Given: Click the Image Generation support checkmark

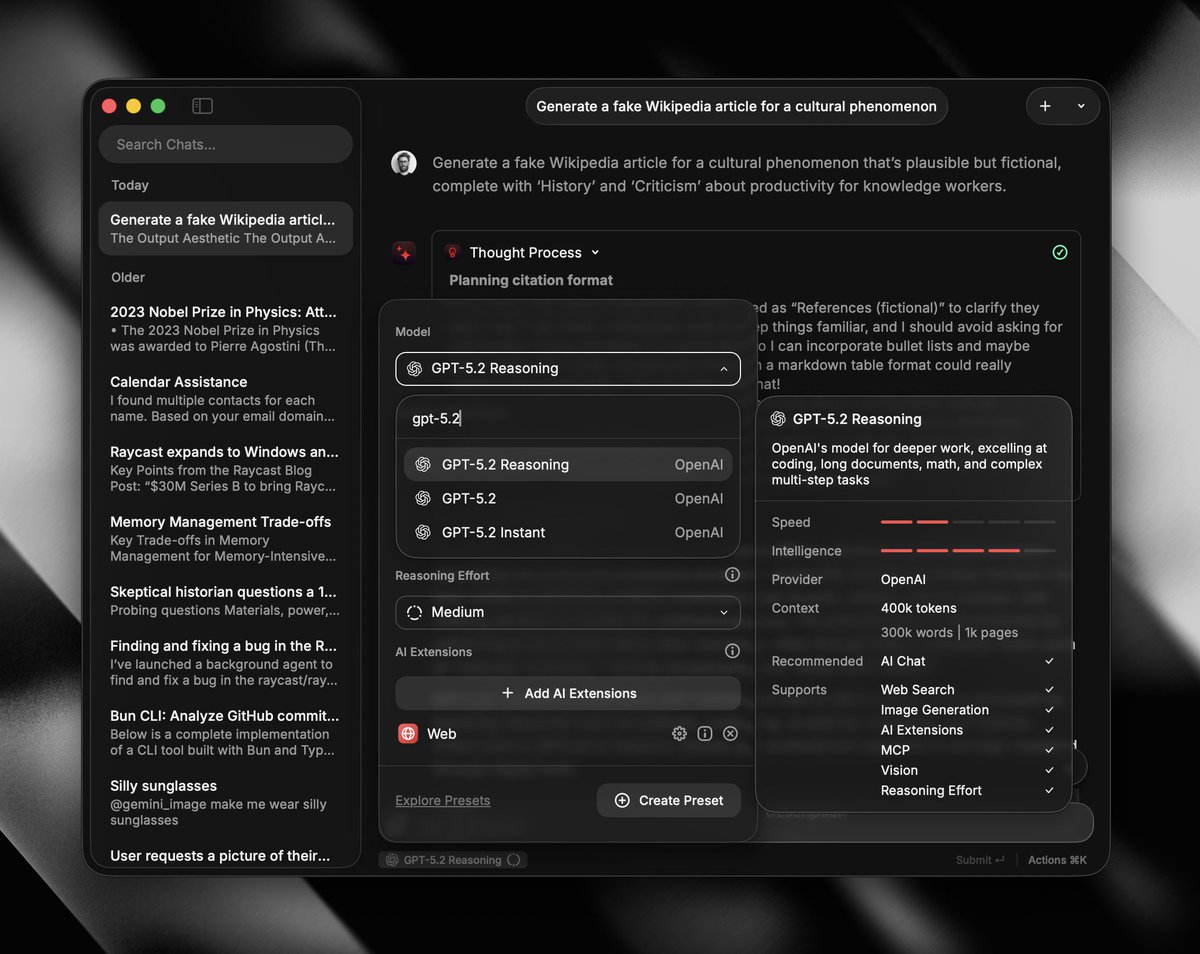Looking at the screenshot, I should coord(1049,710).
